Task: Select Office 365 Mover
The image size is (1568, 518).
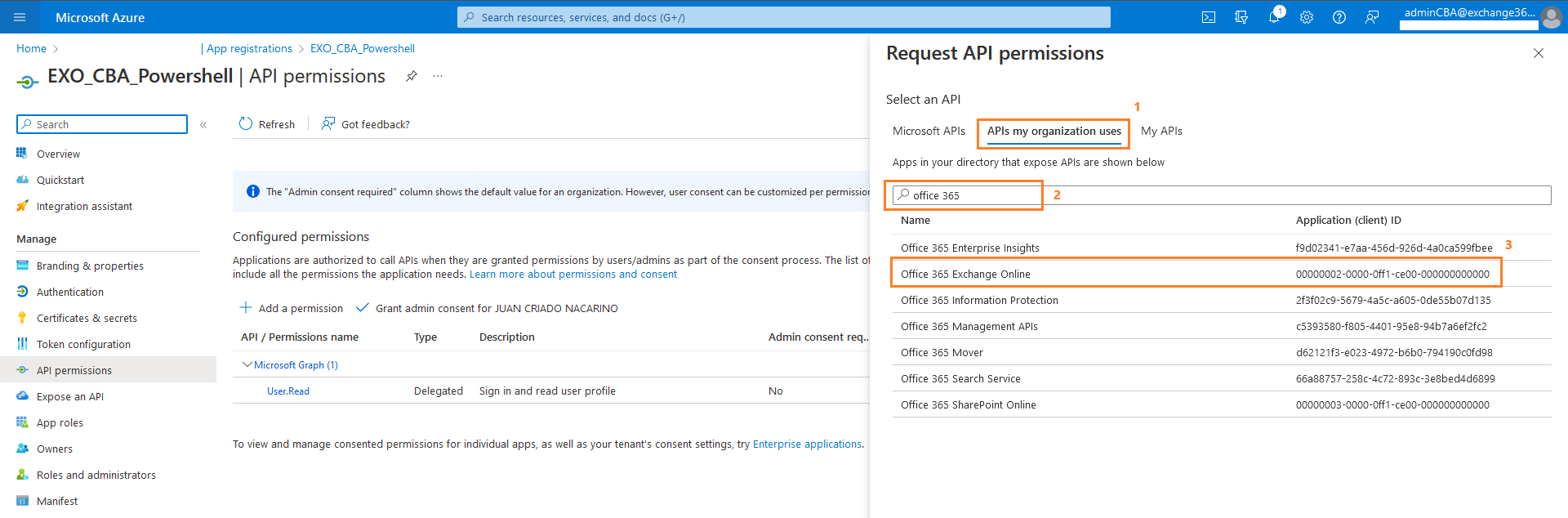Action: (1222, 352)
